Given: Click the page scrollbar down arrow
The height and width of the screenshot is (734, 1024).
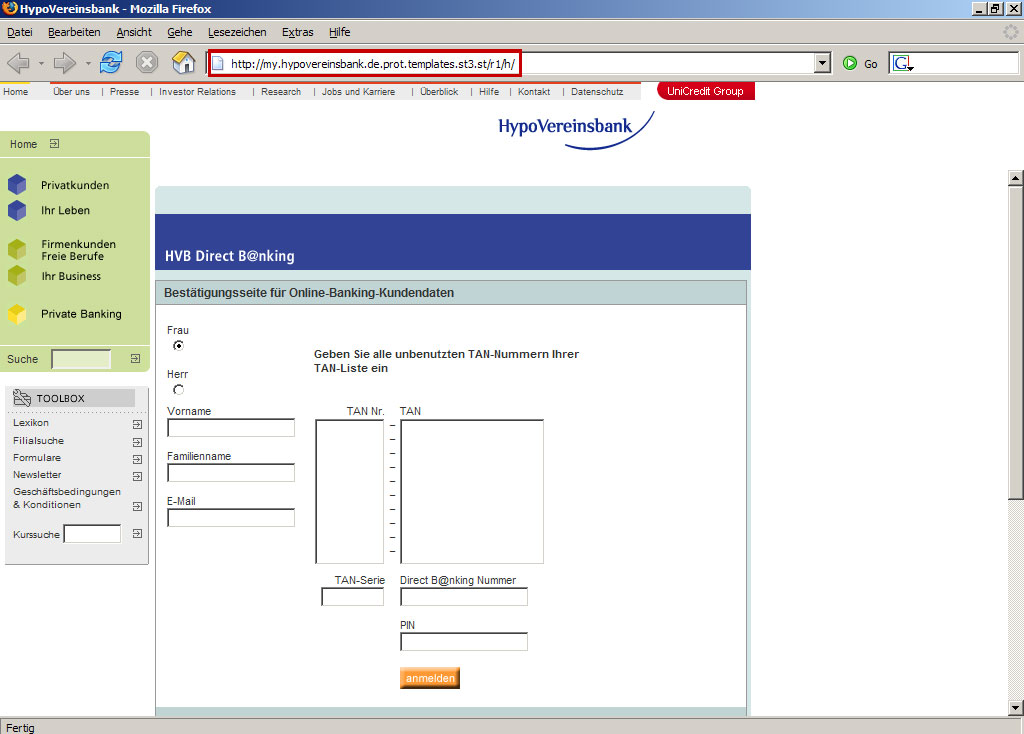Looking at the screenshot, I should click(x=1015, y=707).
